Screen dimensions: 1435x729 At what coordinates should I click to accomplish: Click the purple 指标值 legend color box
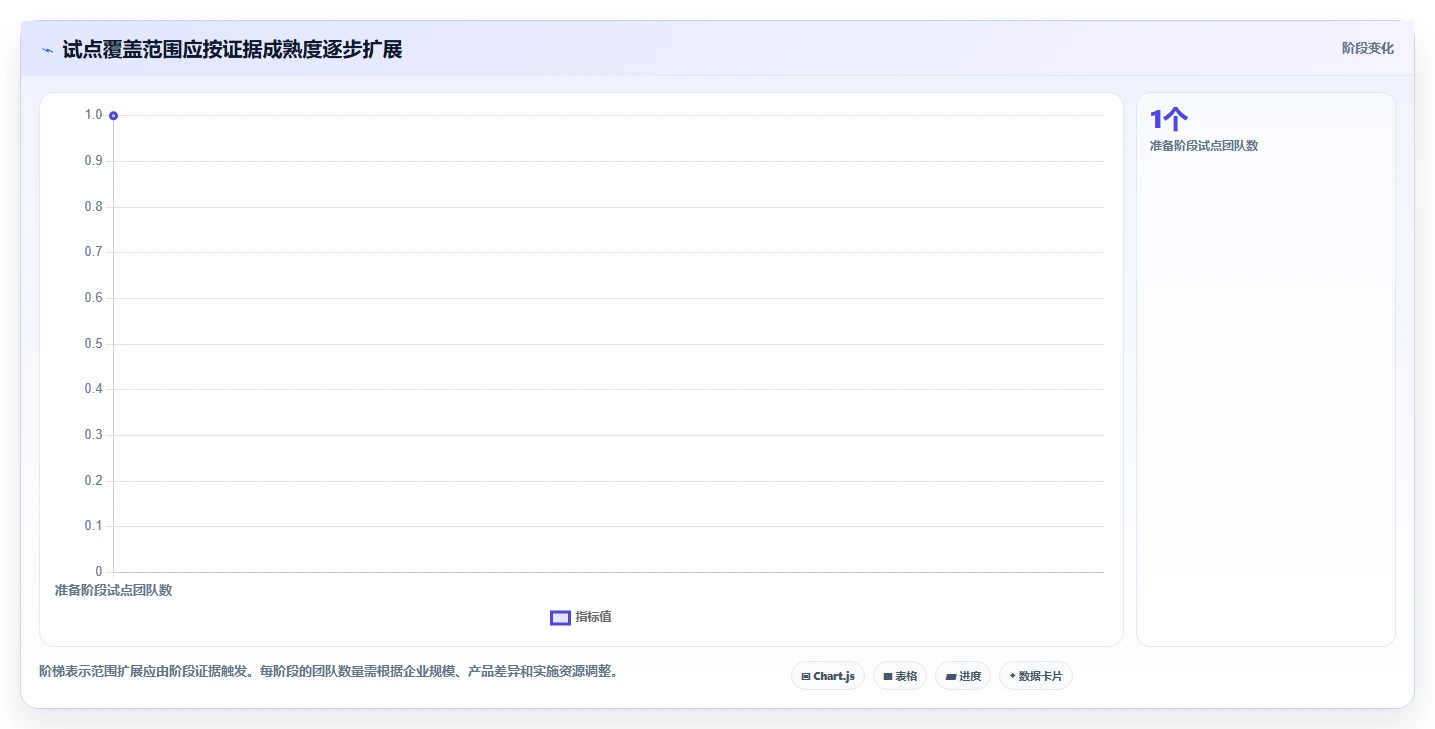560,618
